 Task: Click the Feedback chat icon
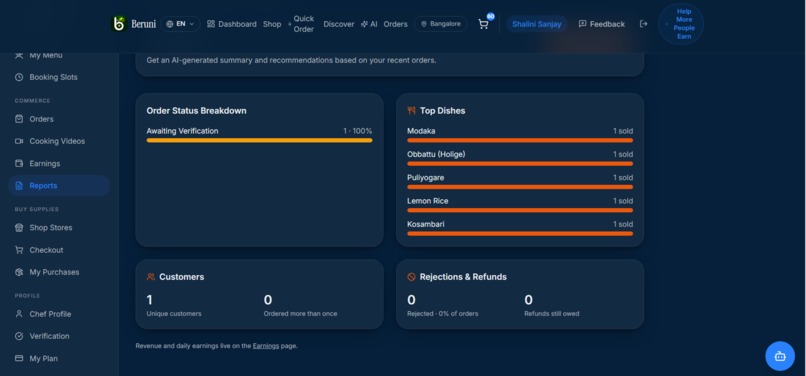pos(582,24)
